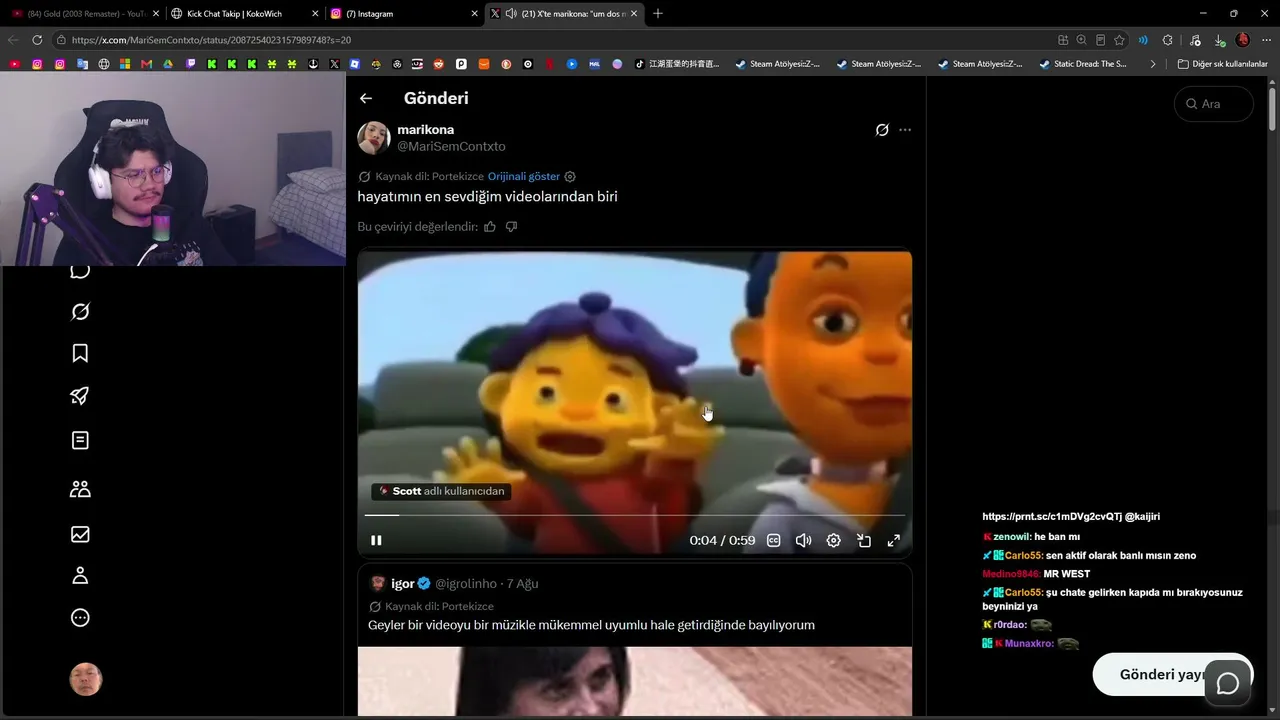Click the zoom magnifier in address bar

1081,40
